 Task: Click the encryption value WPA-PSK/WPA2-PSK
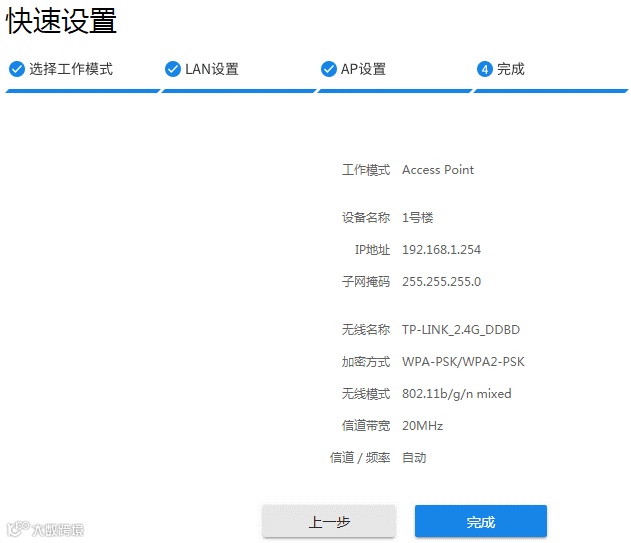click(463, 361)
